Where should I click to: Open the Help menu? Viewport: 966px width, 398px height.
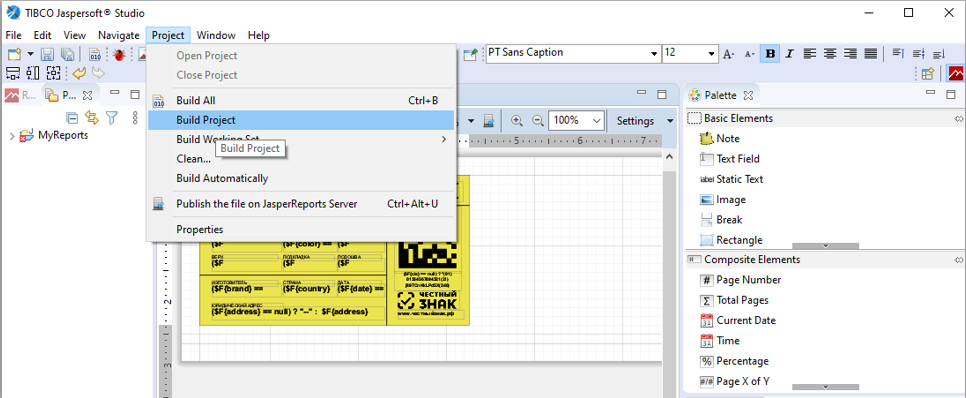[x=259, y=36]
